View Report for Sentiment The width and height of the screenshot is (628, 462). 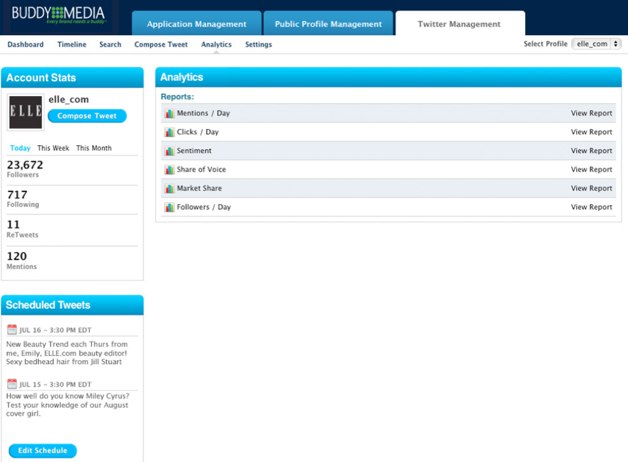[592, 151]
